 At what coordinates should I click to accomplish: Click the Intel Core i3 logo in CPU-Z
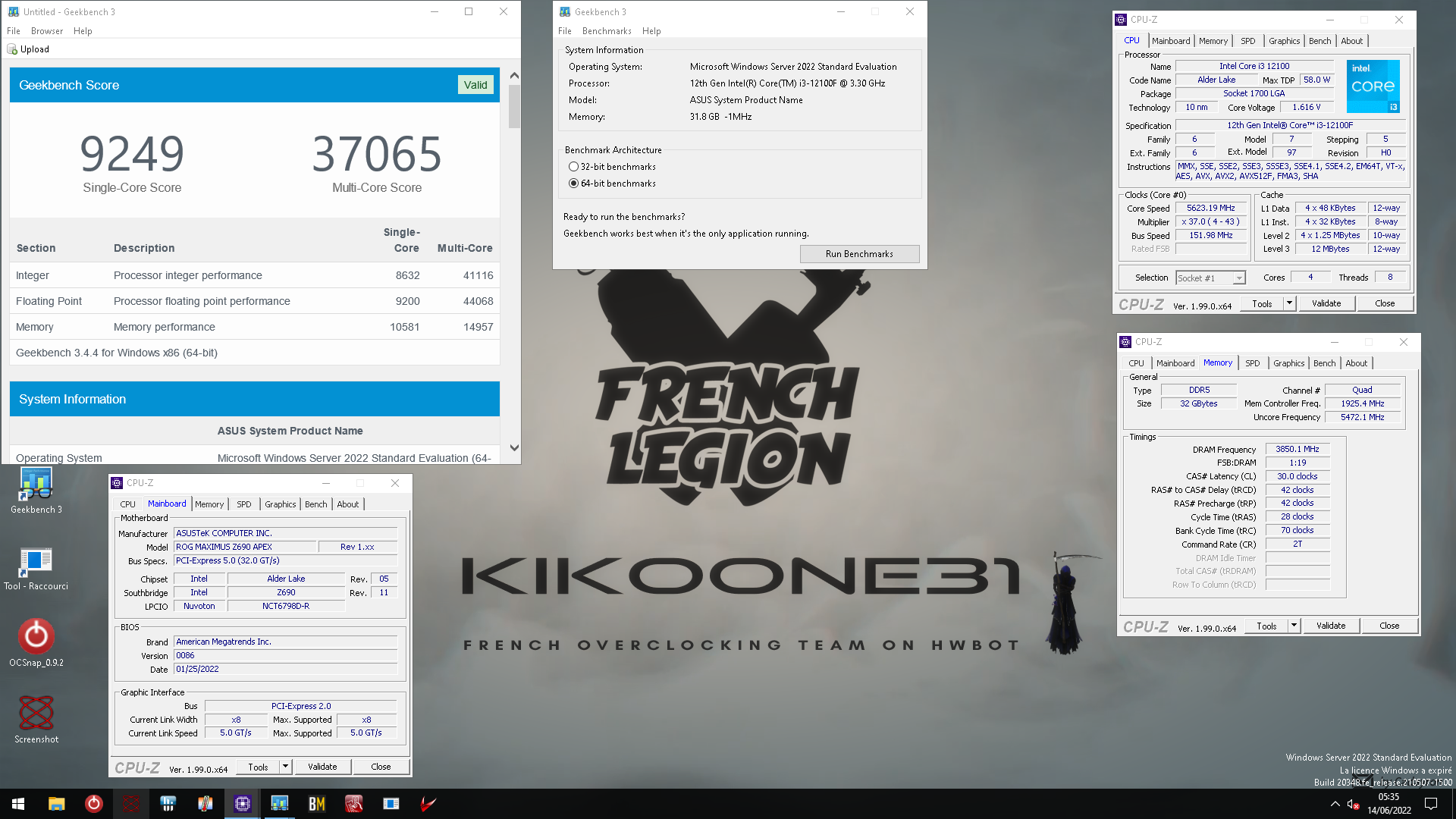tap(1373, 87)
